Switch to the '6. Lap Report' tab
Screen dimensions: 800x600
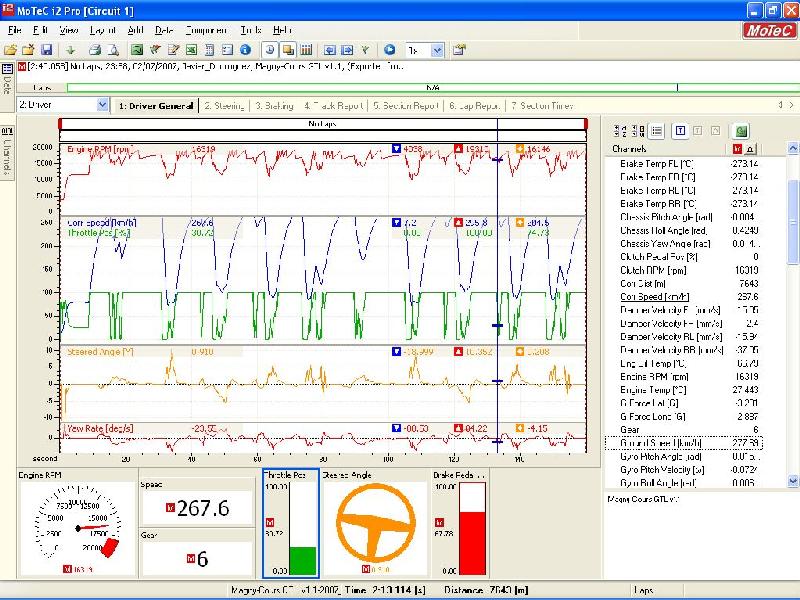(474, 106)
